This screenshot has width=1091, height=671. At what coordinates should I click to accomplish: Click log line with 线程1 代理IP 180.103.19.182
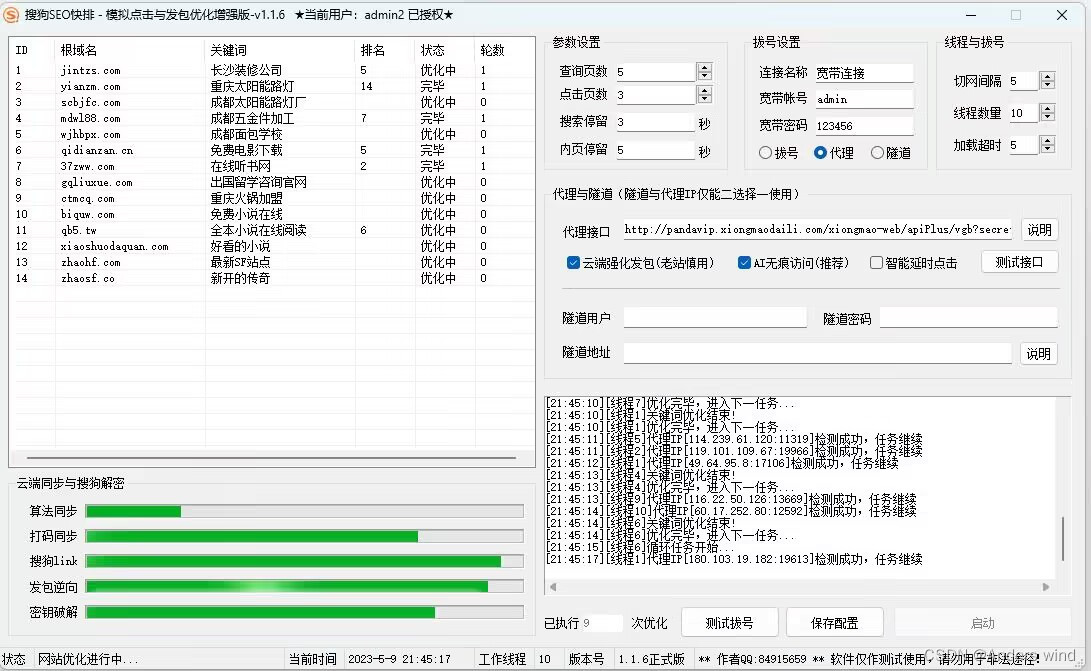click(734, 560)
